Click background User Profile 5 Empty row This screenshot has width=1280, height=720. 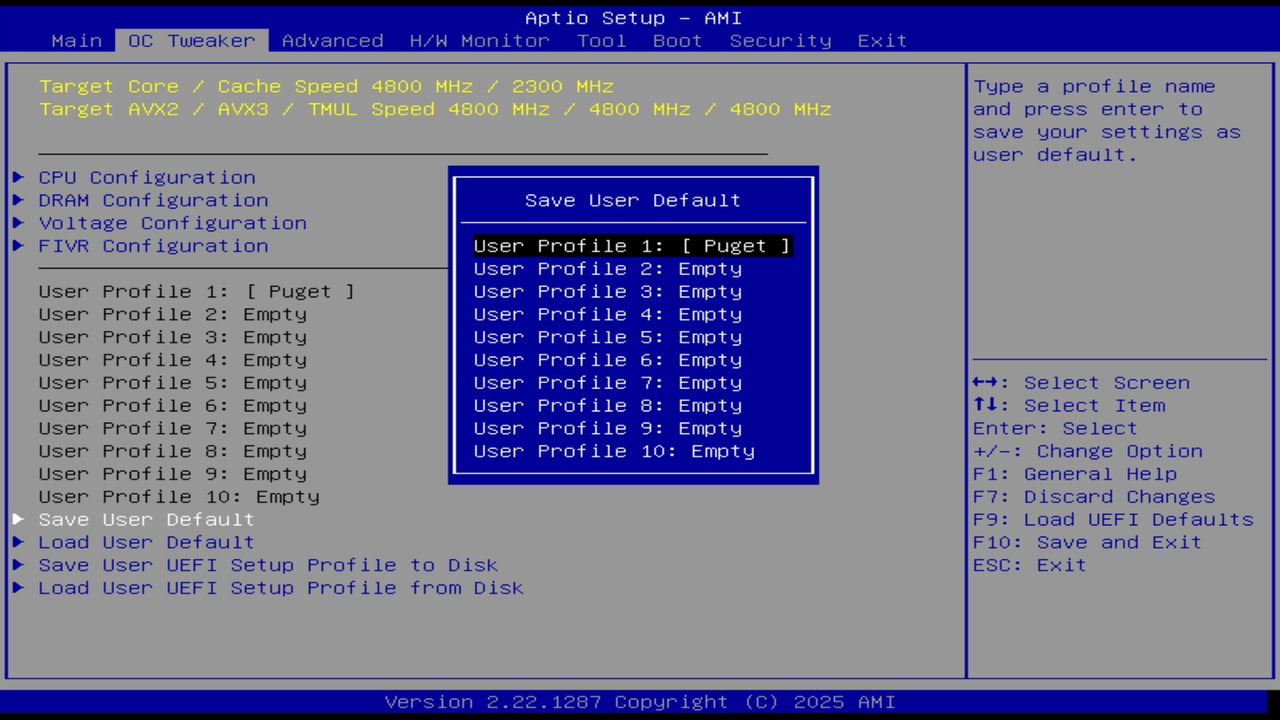173,383
